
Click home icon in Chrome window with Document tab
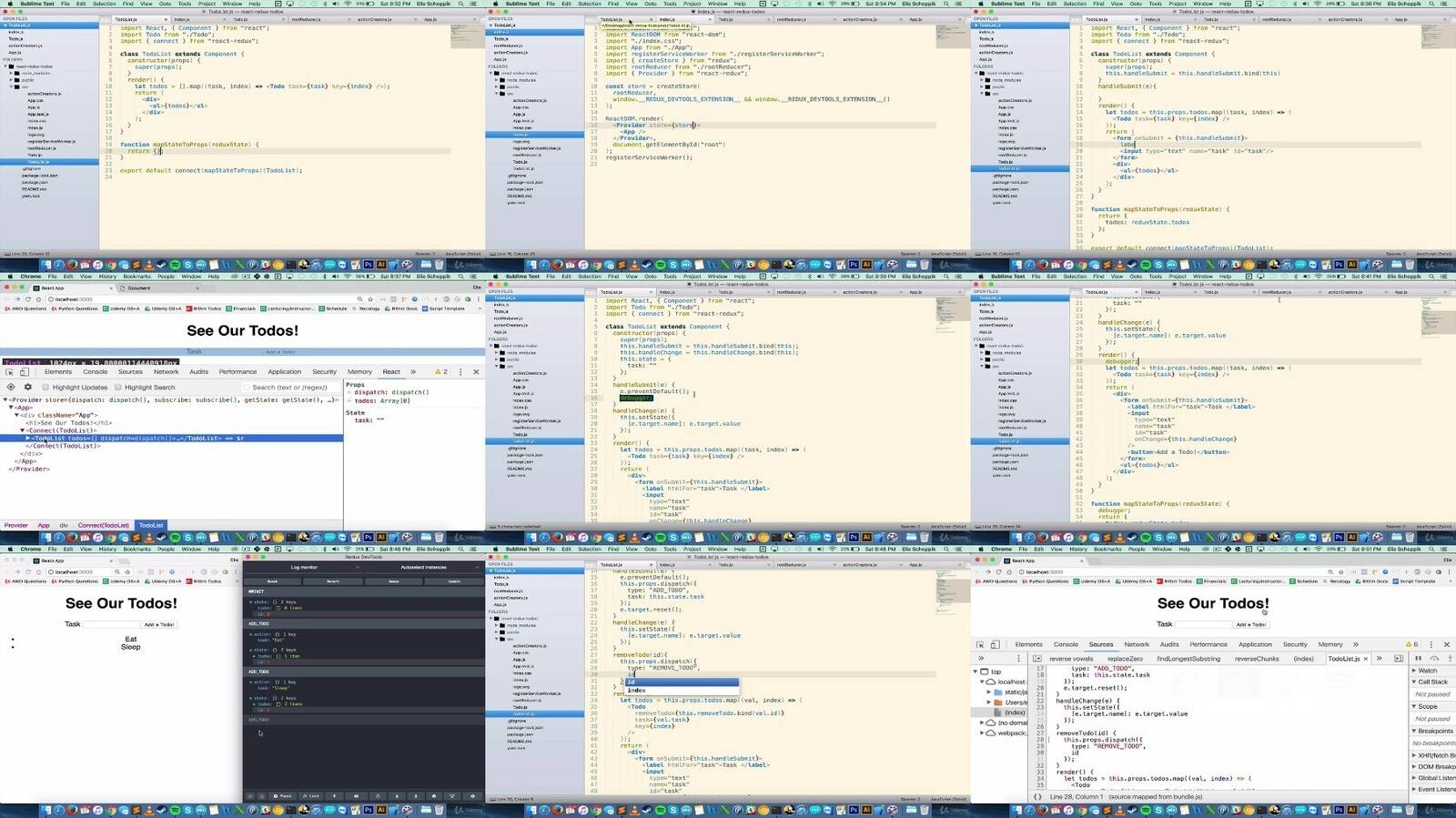(x=40, y=298)
